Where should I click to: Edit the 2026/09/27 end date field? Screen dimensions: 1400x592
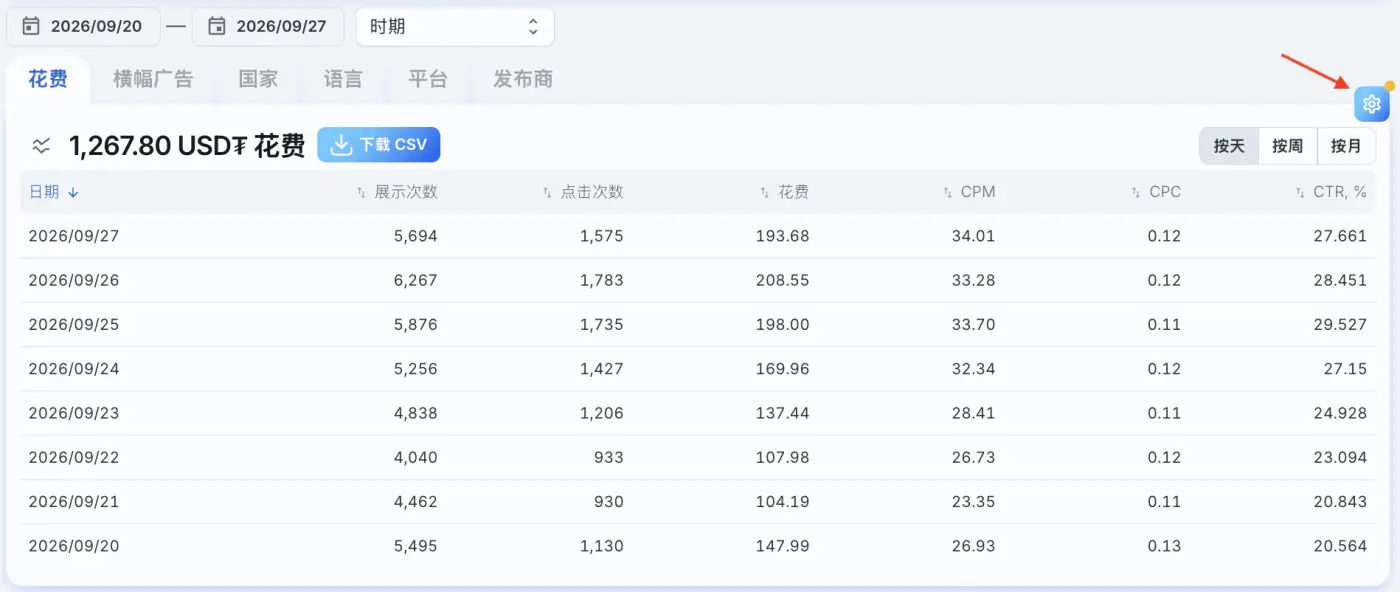point(268,27)
